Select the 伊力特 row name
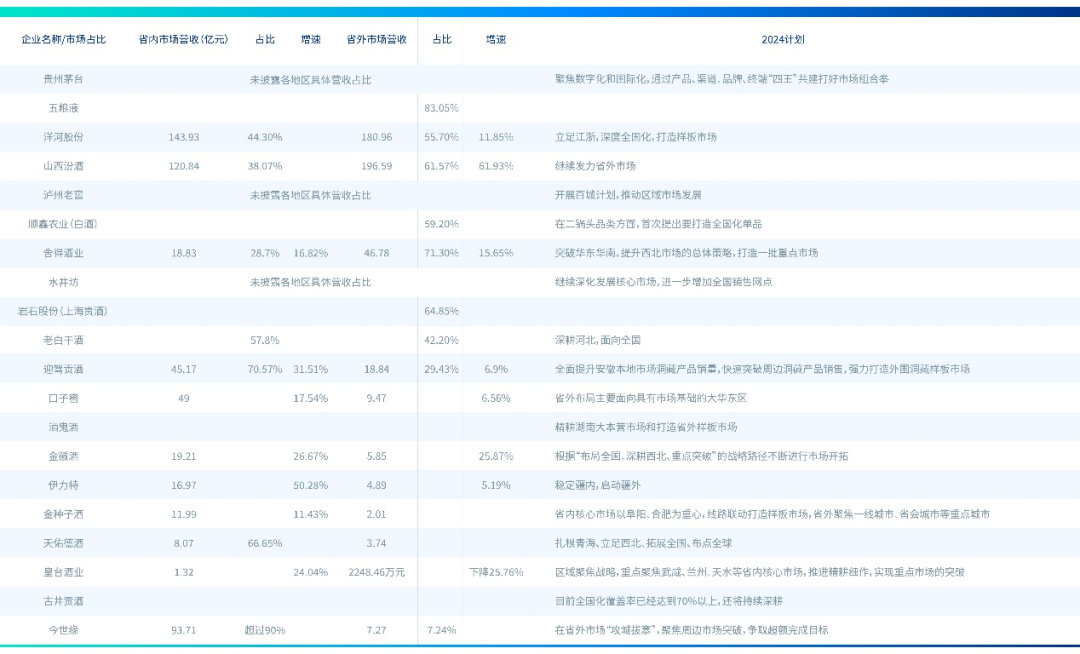Image resolution: width=1080 pixels, height=654 pixels. 63,485
